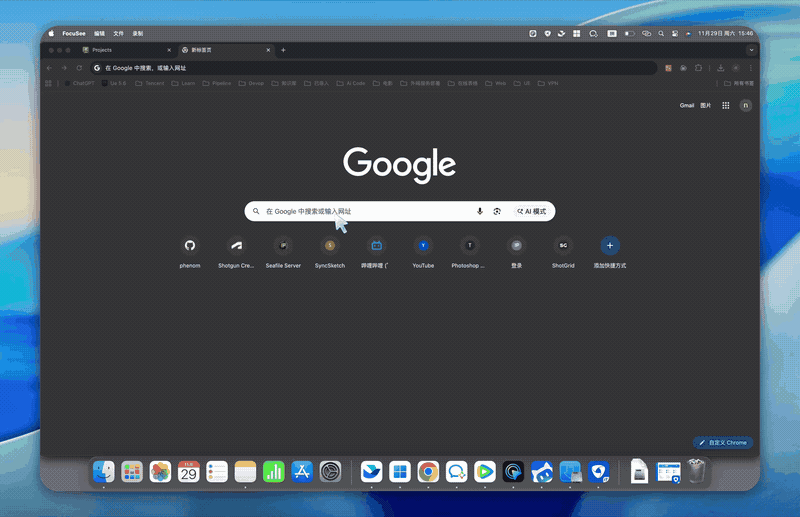Open the Seafile Server shortcut
This screenshot has height=517, width=800.
(x=283, y=252)
